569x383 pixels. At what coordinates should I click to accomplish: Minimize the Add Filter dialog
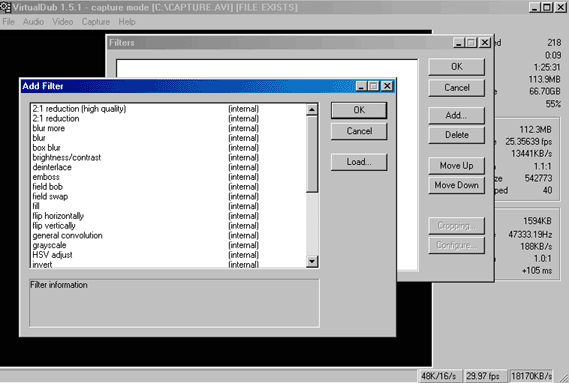361,86
